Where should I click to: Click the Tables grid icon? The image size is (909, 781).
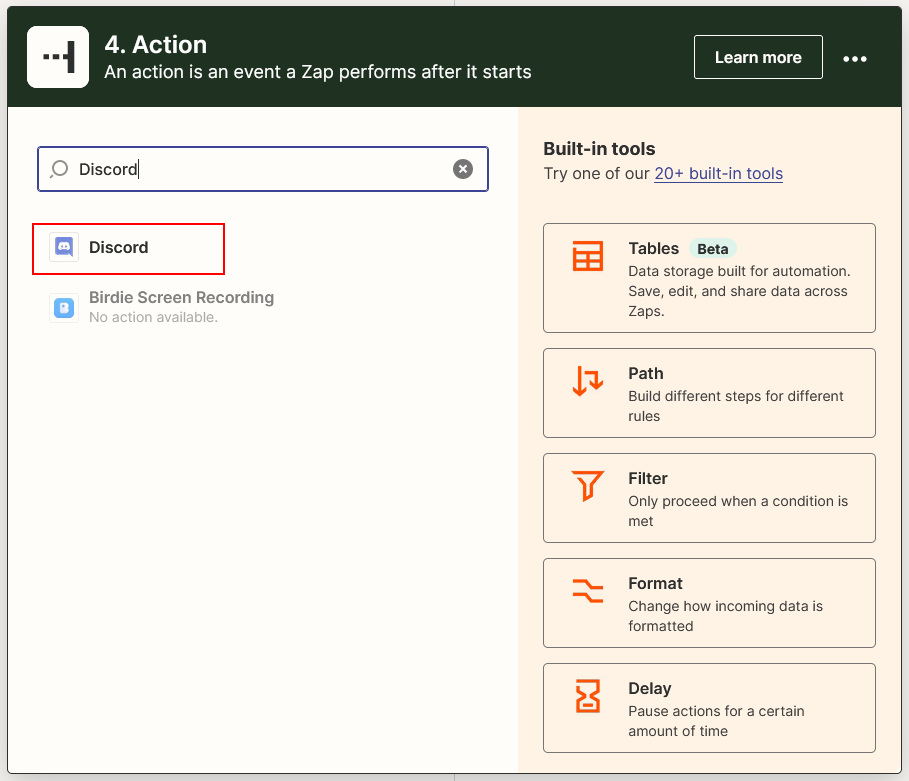[x=588, y=256]
